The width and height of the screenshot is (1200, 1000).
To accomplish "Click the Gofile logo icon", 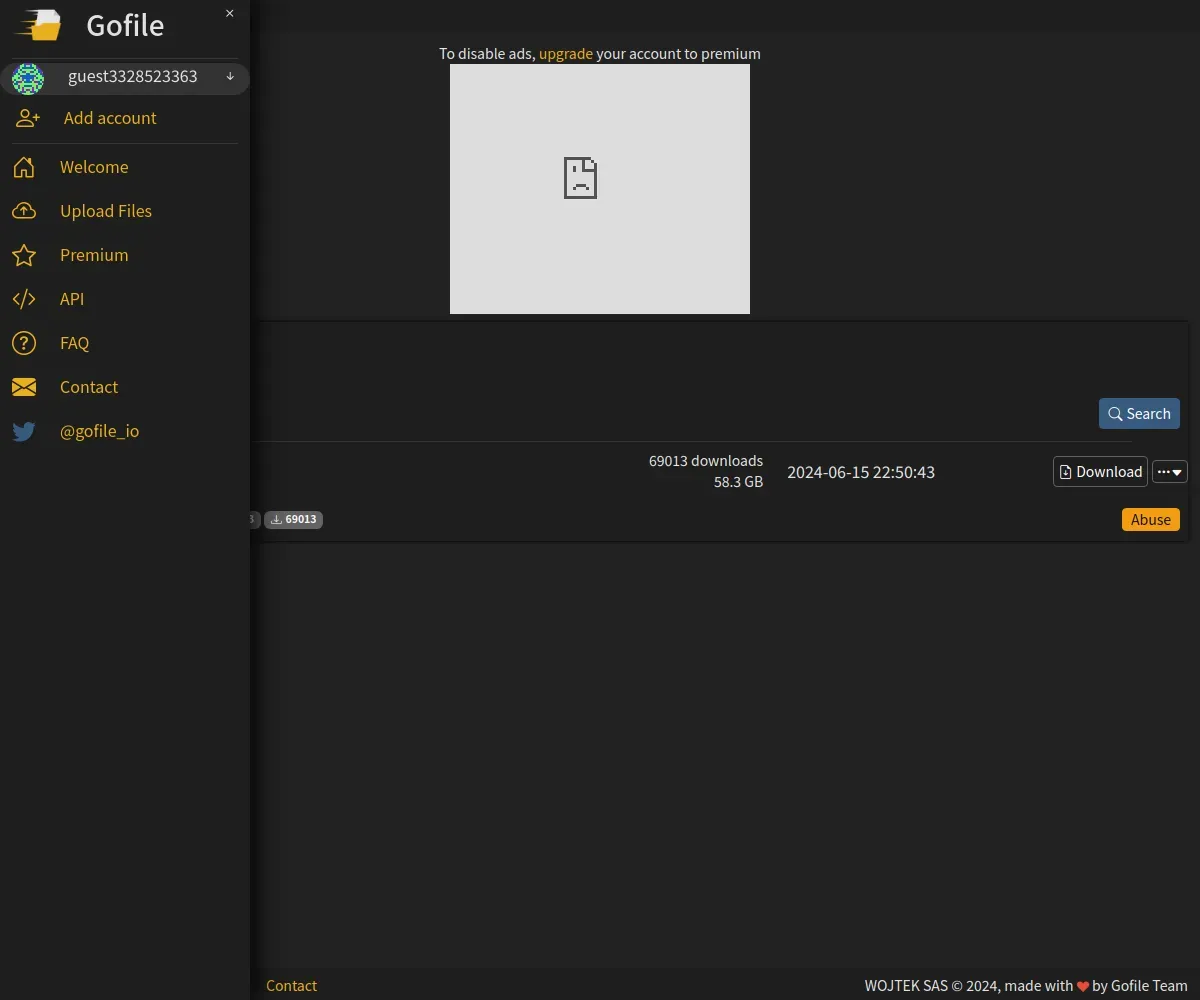I will point(37,24).
